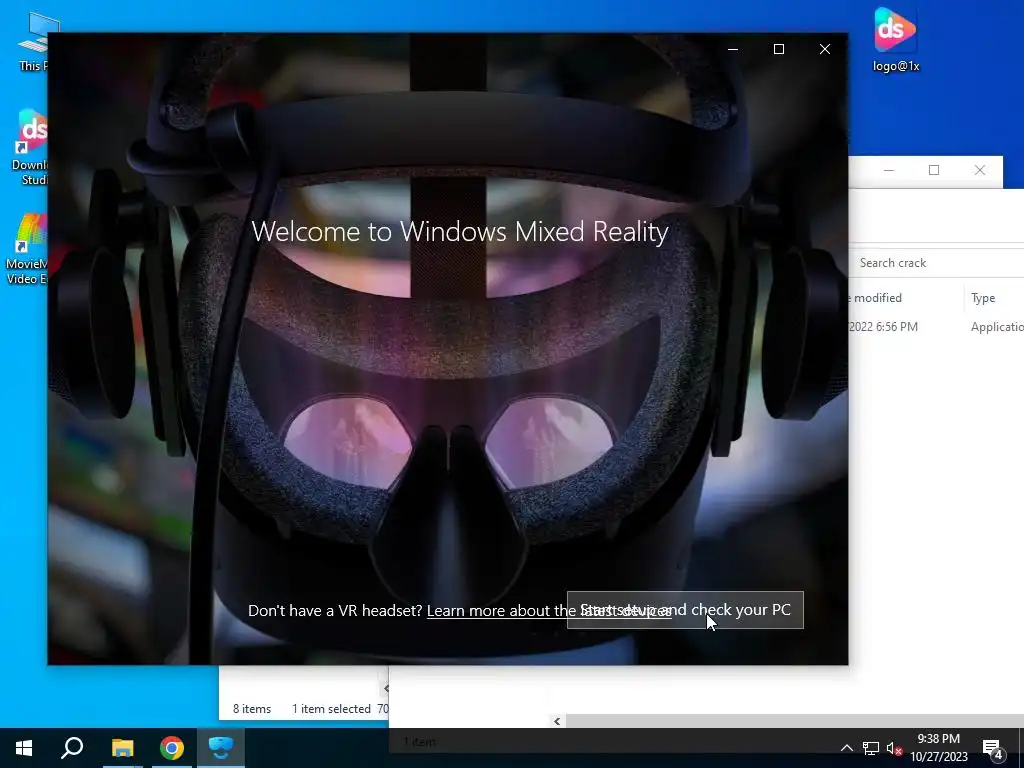Click the horizontal scrollbar left arrow
The height and width of the screenshot is (768, 1024).
557,721
